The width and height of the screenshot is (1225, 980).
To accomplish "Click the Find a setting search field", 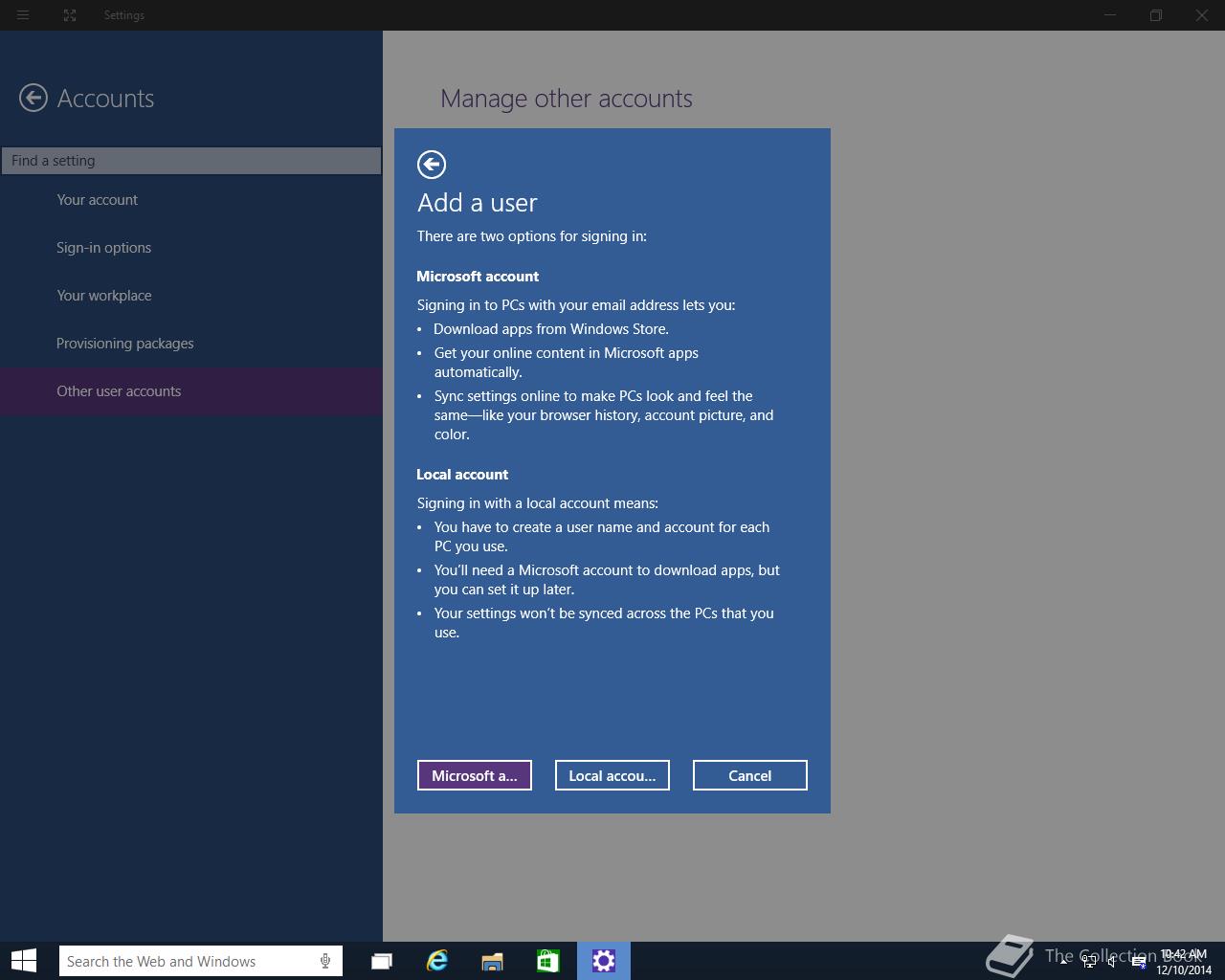I will [191, 161].
